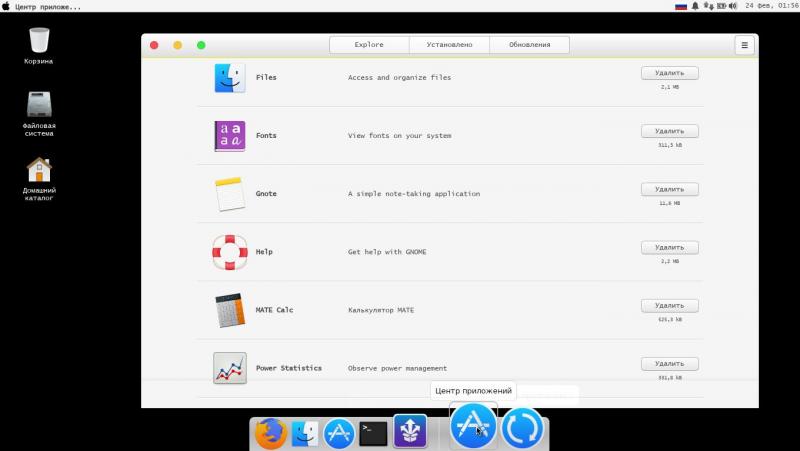The height and width of the screenshot is (451, 800).
Task: Open Finder file manager in dock
Action: pyautogui.click(x=305, y=433)
